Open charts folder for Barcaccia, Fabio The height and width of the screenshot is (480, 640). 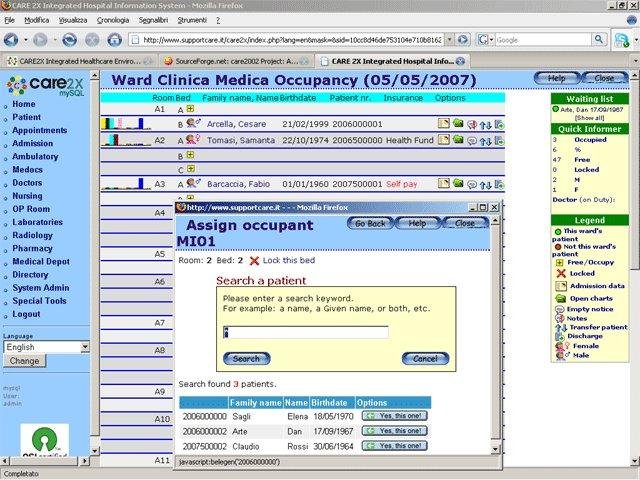tap(458, 183)
